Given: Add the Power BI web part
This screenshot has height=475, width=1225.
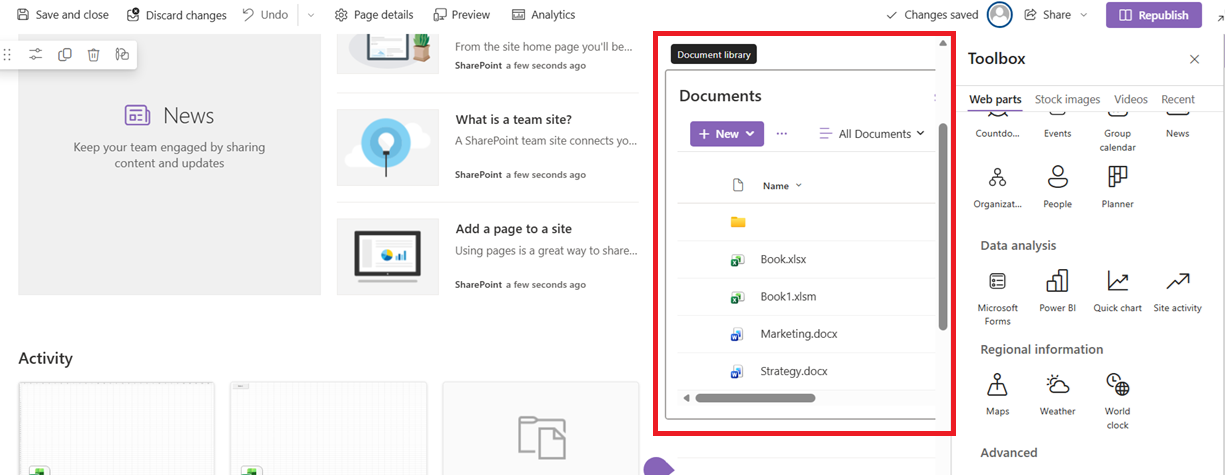Looking at the screenshot, I should click(1057, 291).
